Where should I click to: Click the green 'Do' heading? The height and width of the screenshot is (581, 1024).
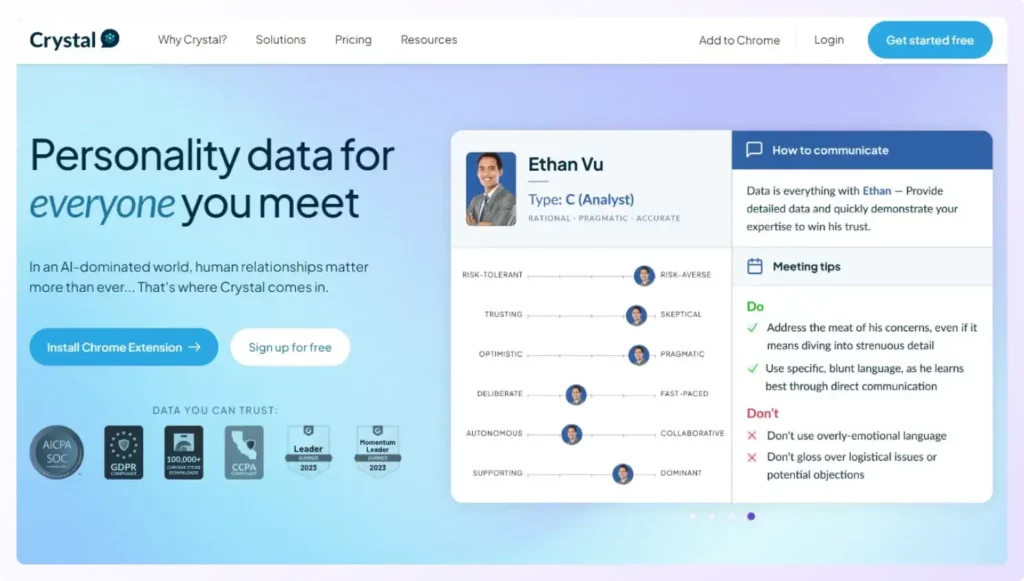tap(755, 306)
